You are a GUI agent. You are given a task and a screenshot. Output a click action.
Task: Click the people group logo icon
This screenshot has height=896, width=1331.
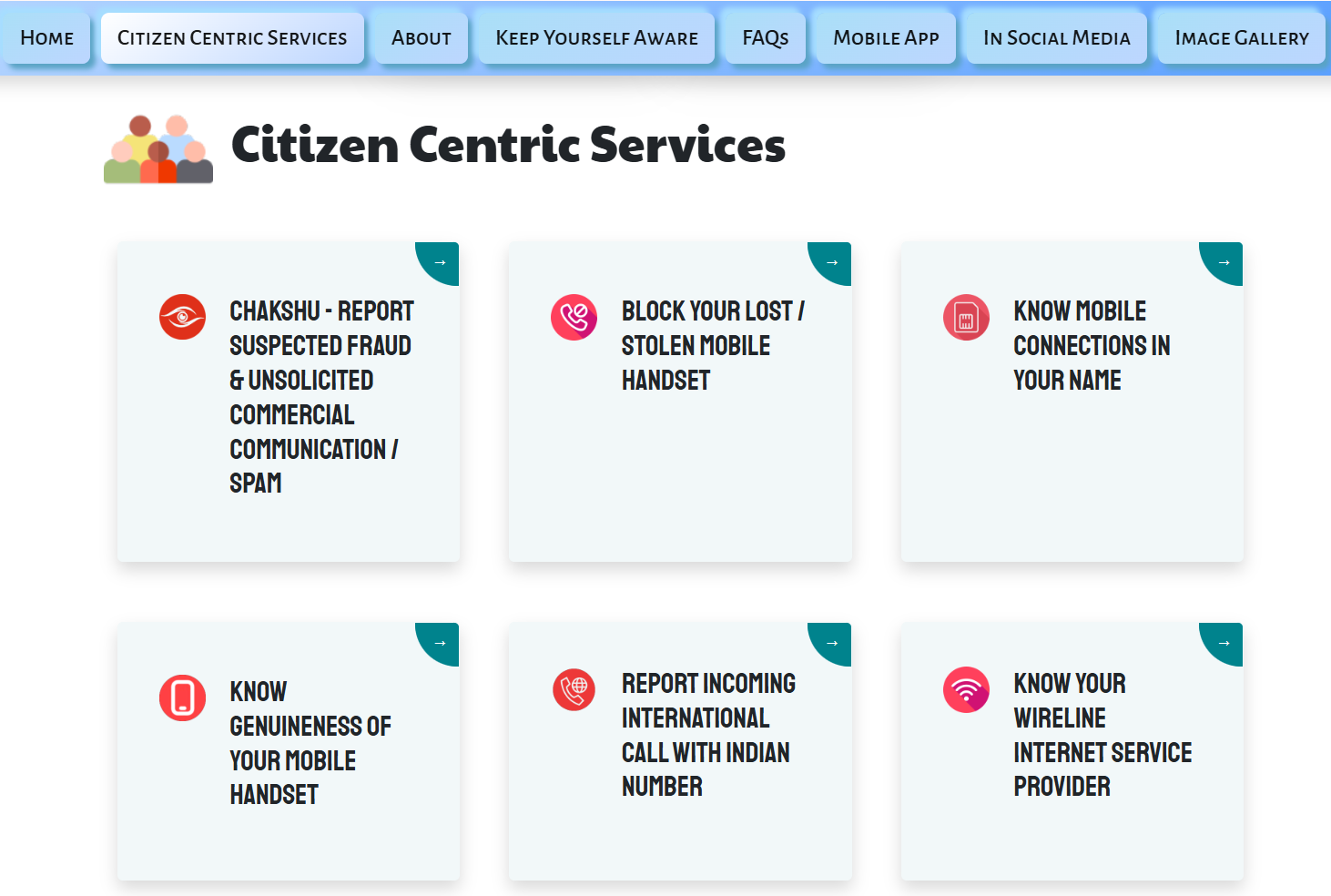click(x=158, y=149)
